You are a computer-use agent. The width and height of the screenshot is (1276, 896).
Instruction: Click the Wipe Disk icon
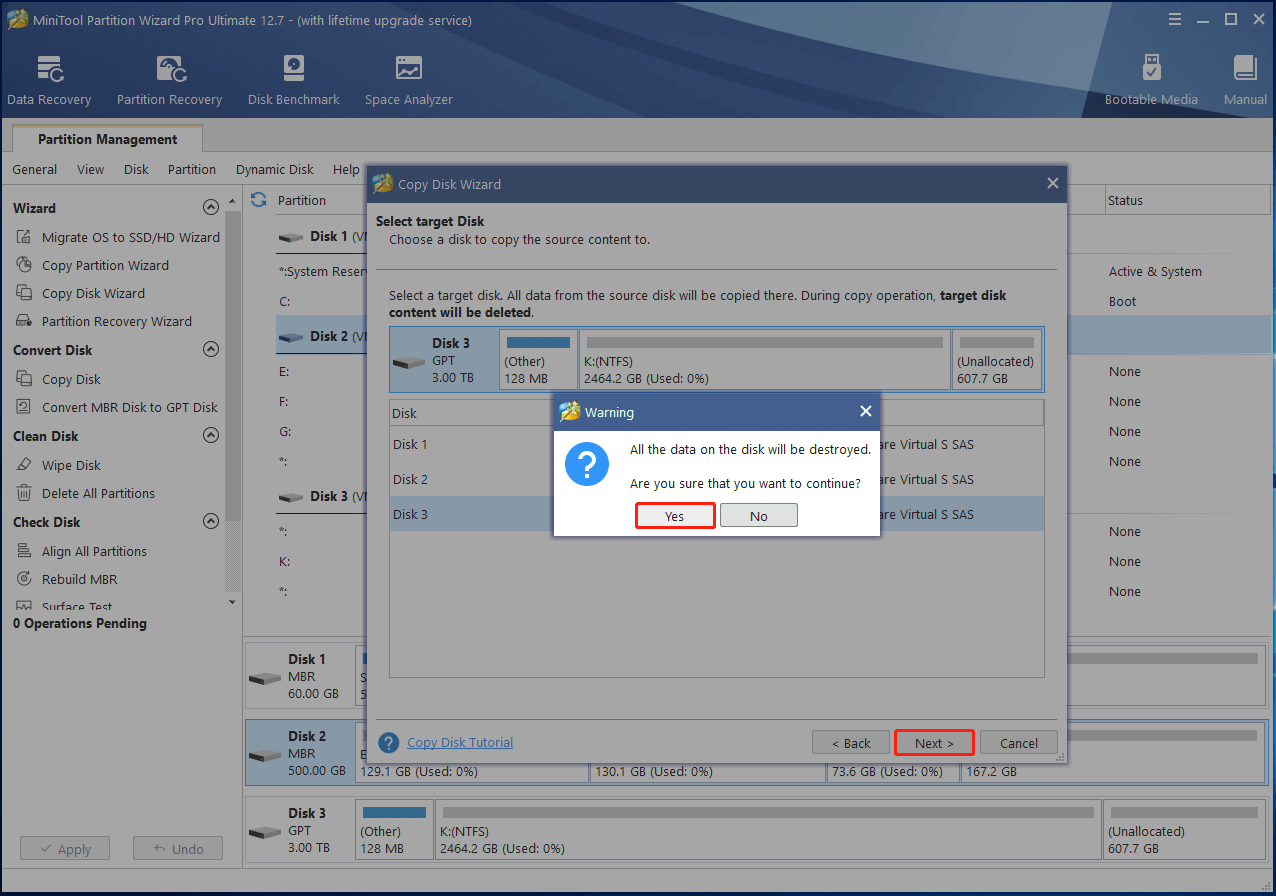pos(24,465)
